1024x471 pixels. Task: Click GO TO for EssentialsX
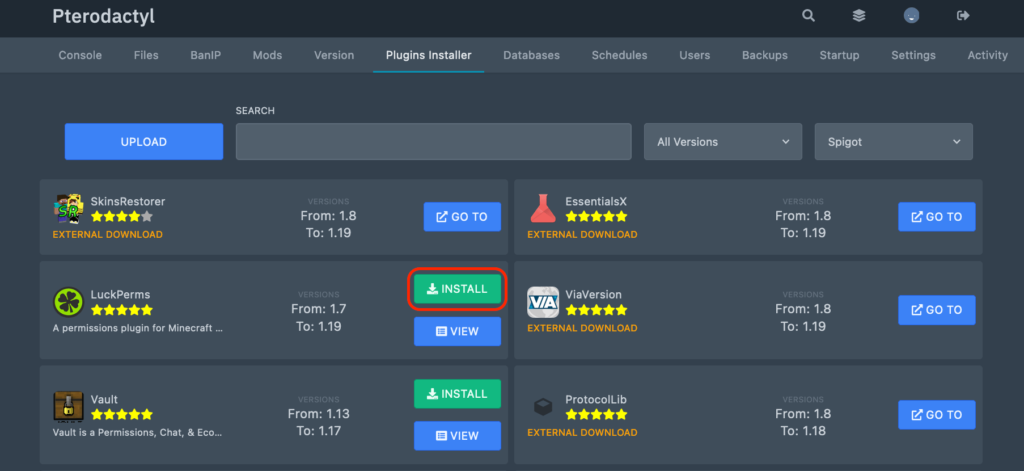click(936, 217)
